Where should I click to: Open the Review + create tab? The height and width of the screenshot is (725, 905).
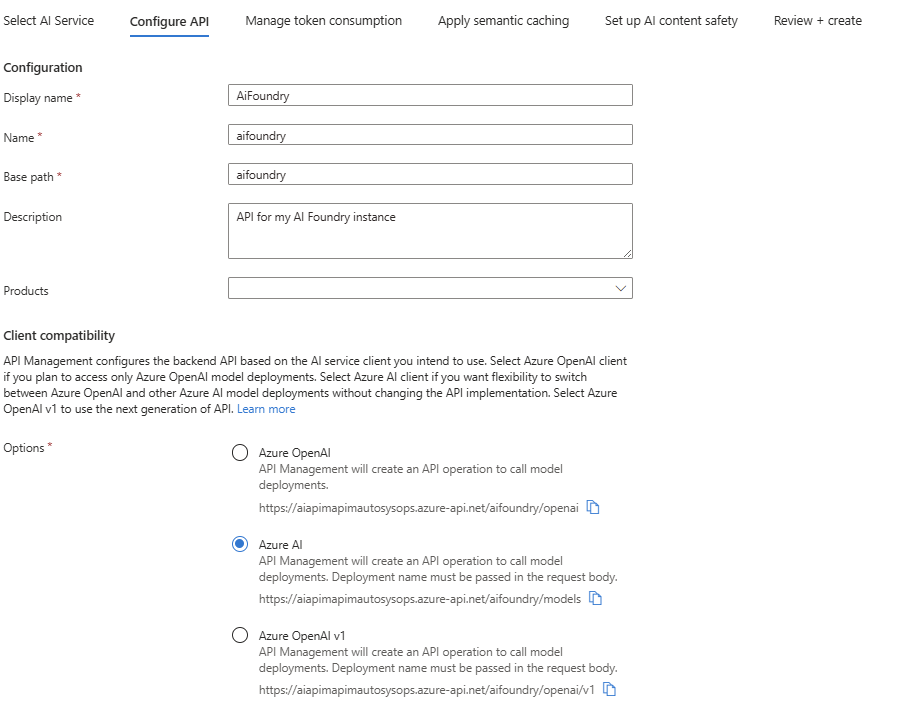[x=817, y=21]
